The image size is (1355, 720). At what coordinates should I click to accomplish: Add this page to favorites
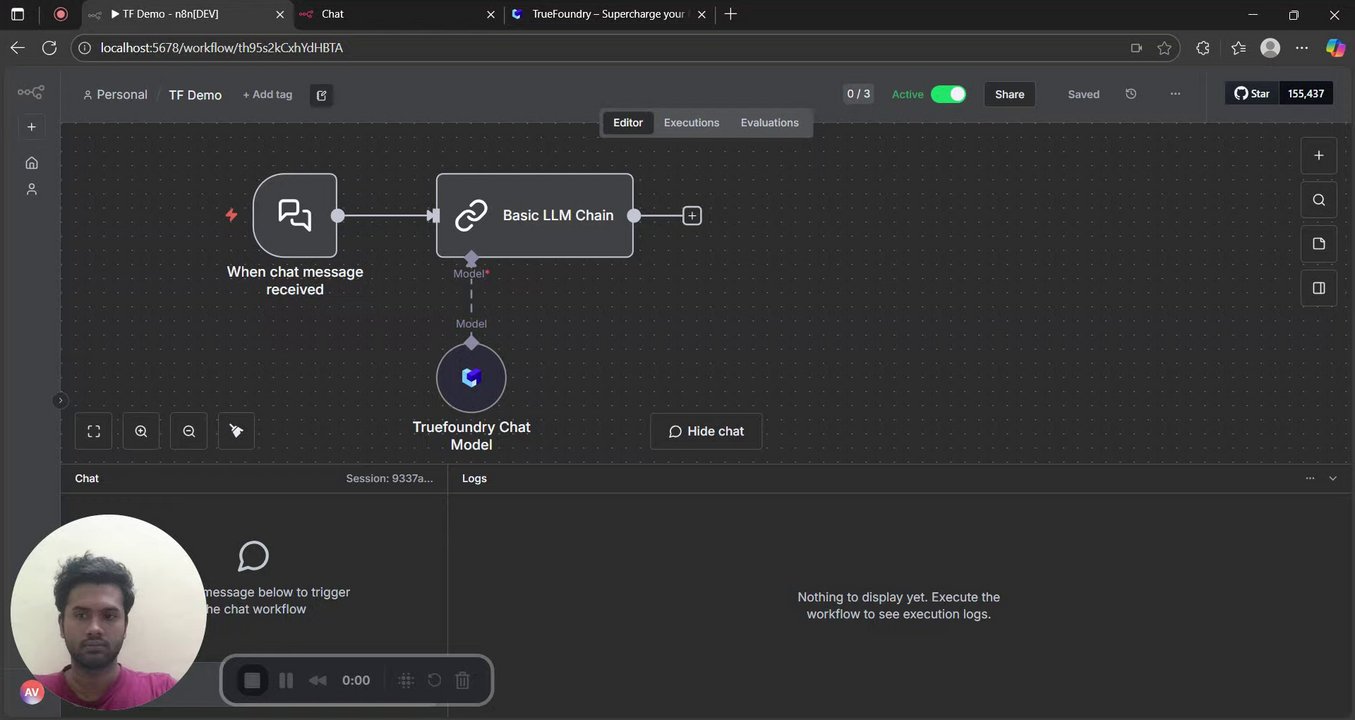click(1164, 48)
